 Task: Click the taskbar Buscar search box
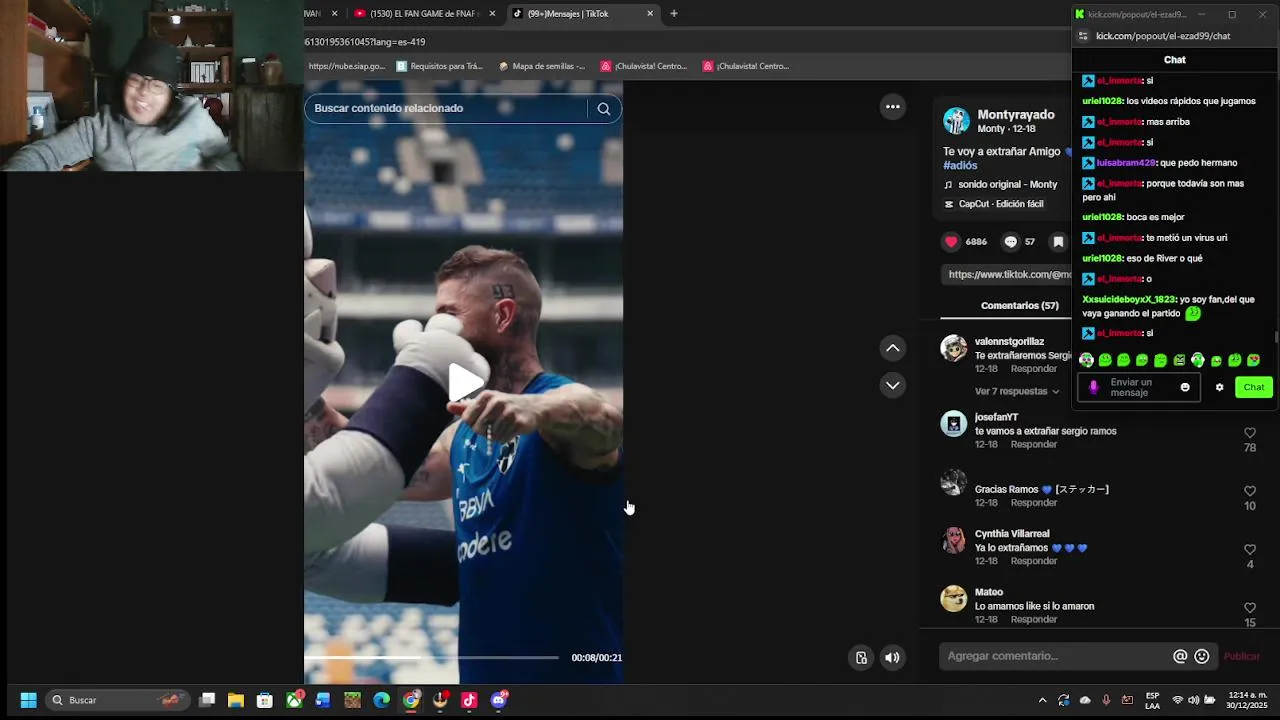118,700
